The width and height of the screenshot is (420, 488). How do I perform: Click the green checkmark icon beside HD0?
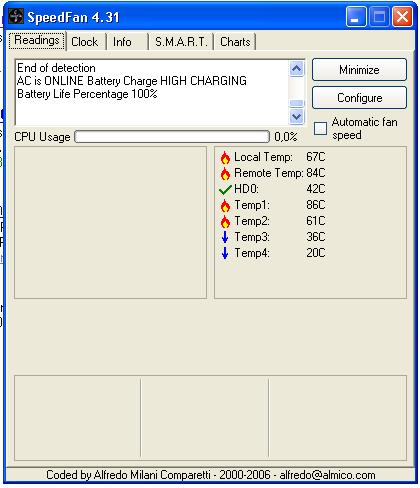[x=225, y=190]
